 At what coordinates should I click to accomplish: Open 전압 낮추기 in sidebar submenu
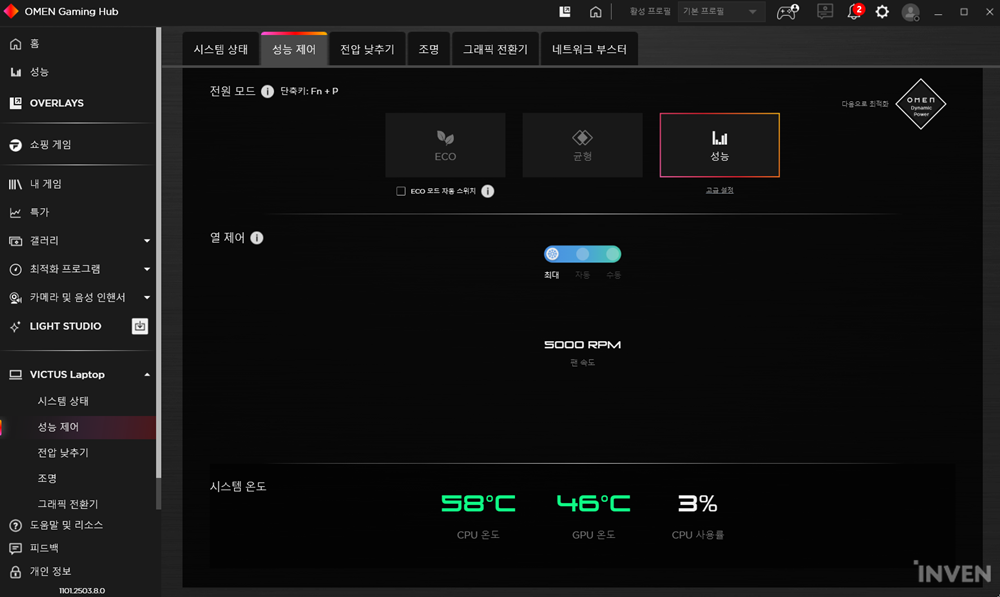click(63, 453)
